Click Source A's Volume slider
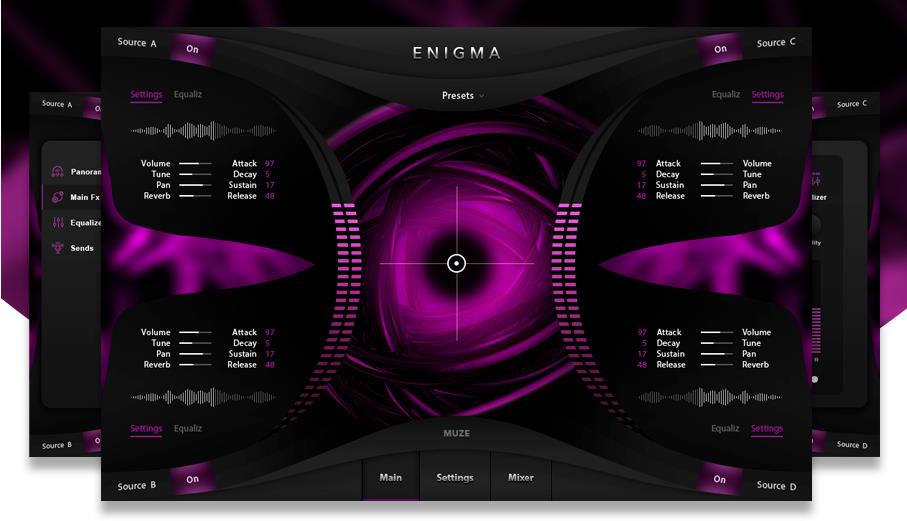The width and height of the screenshot is (907, 521). pyautogui.click(x=195, y=164)
